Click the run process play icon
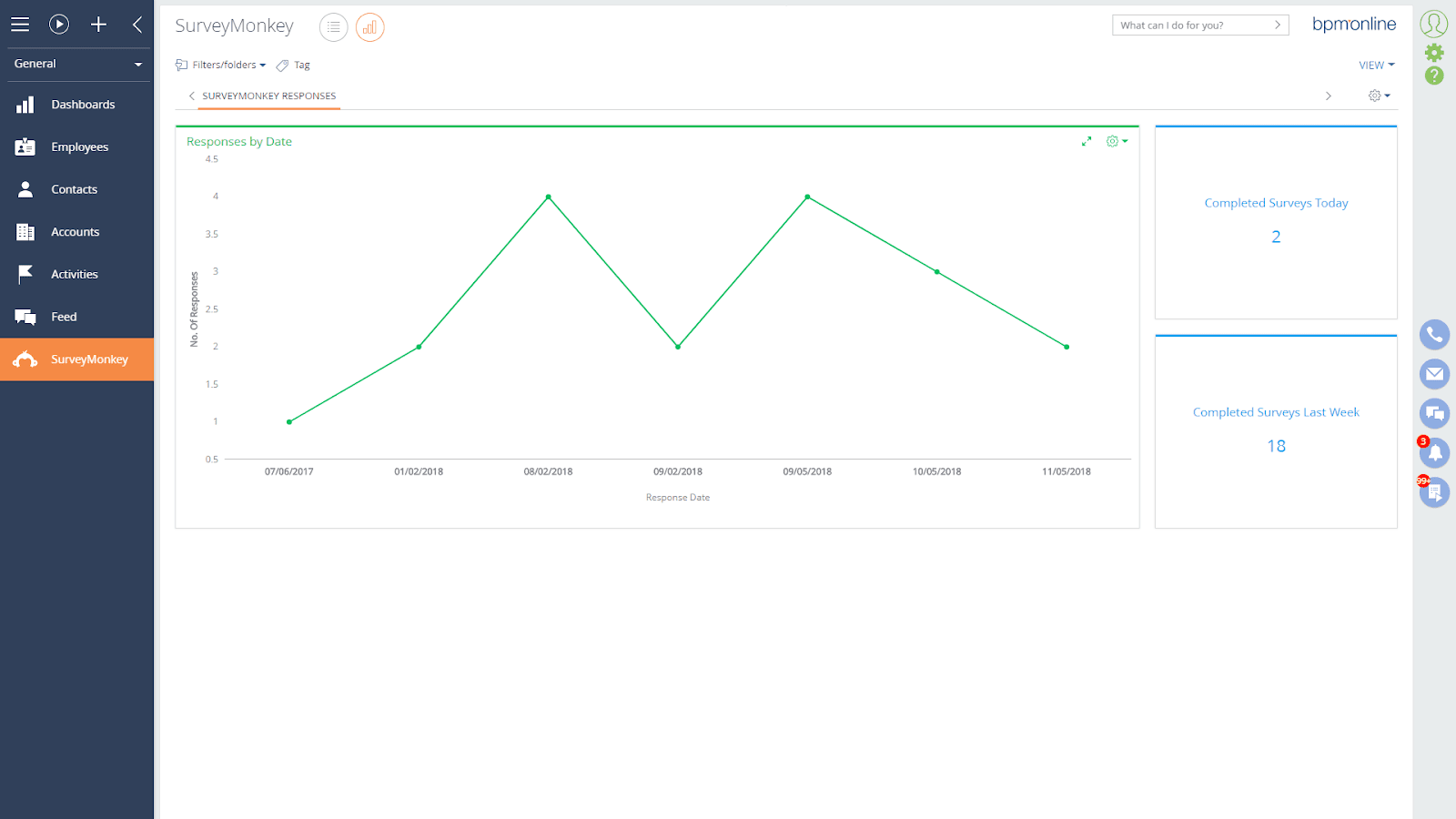This screenshot has width=1456, height=819. click(59, 25)
